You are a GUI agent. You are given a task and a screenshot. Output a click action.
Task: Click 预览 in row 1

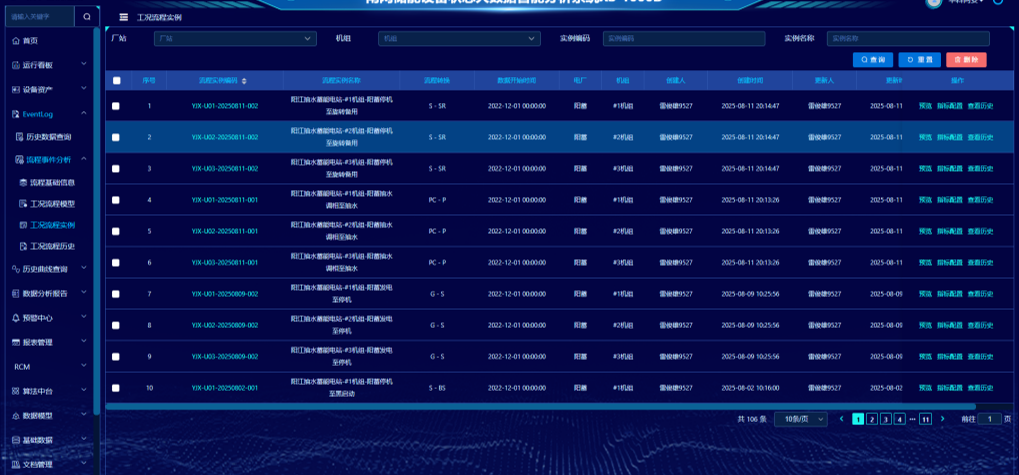925,106
